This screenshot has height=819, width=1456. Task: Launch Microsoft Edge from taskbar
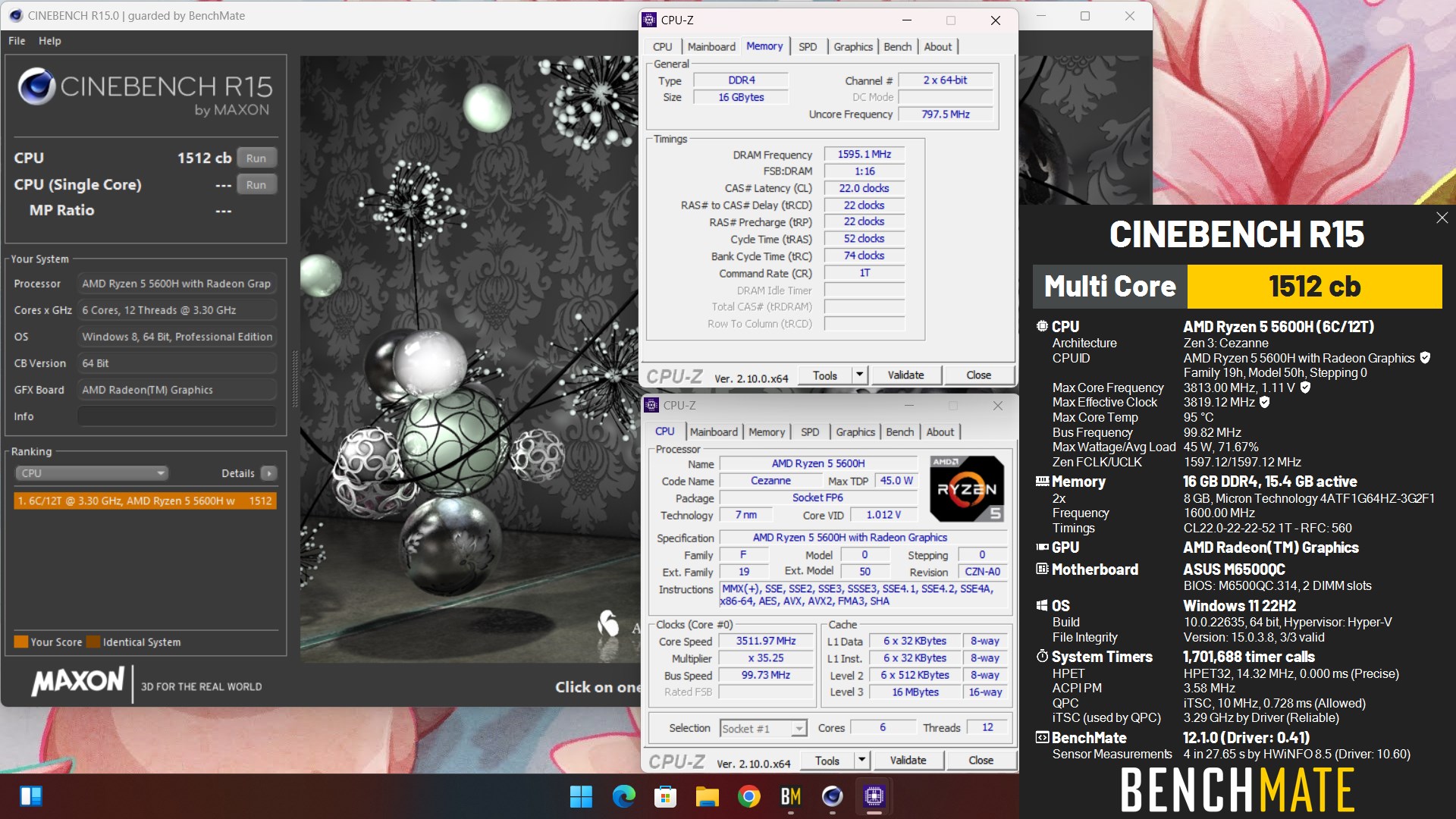[x=623, y=796]
